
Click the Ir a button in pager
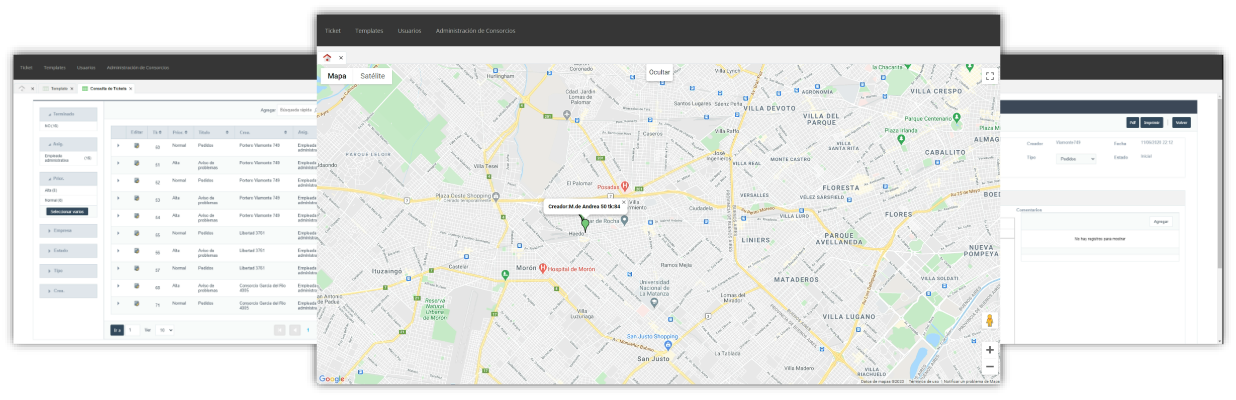(x=117, y=329)
